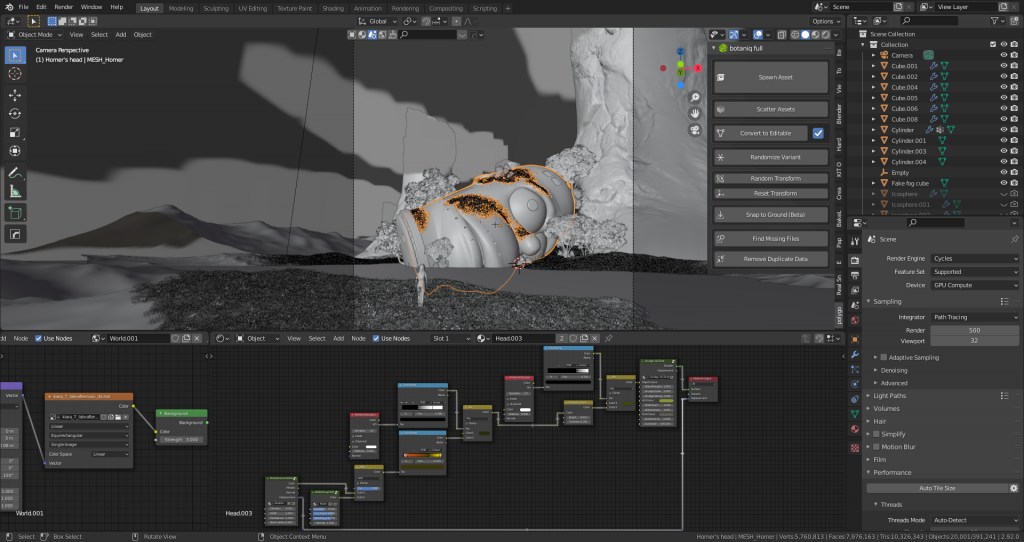Toggle Use Nodes checkbox in shader editor

[x=376, y=338]
